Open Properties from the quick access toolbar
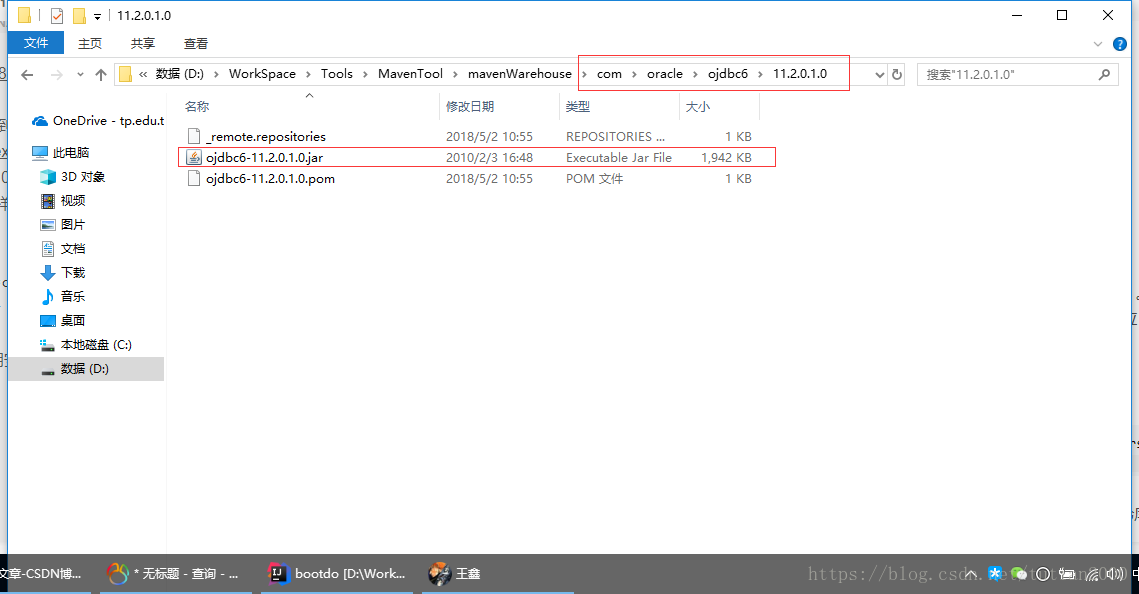This screenshot has height=594, width=1139. [55, 15]
